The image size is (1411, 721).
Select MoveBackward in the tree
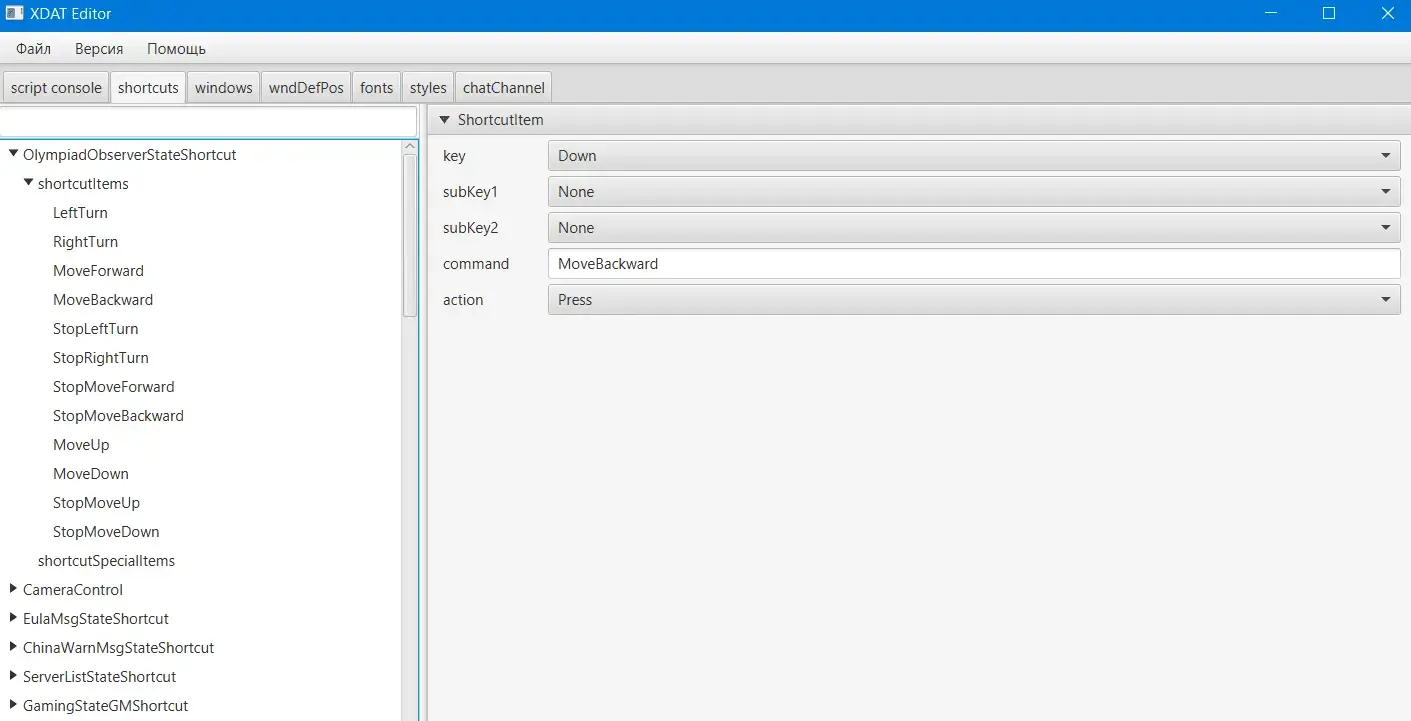click(103, 299)
